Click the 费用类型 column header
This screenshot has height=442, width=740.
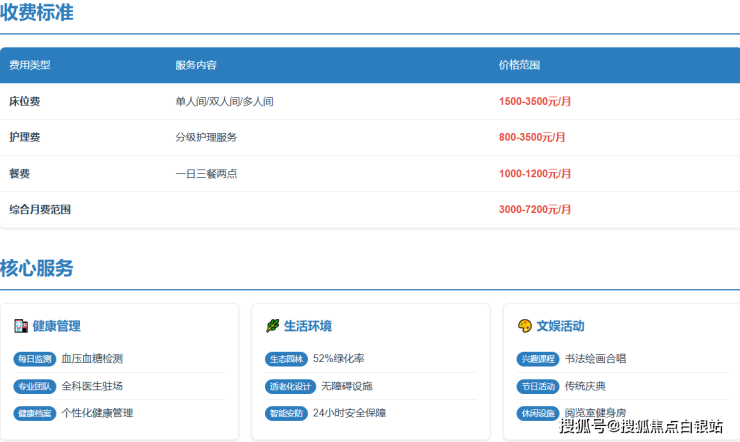click(x=30, y=65)
